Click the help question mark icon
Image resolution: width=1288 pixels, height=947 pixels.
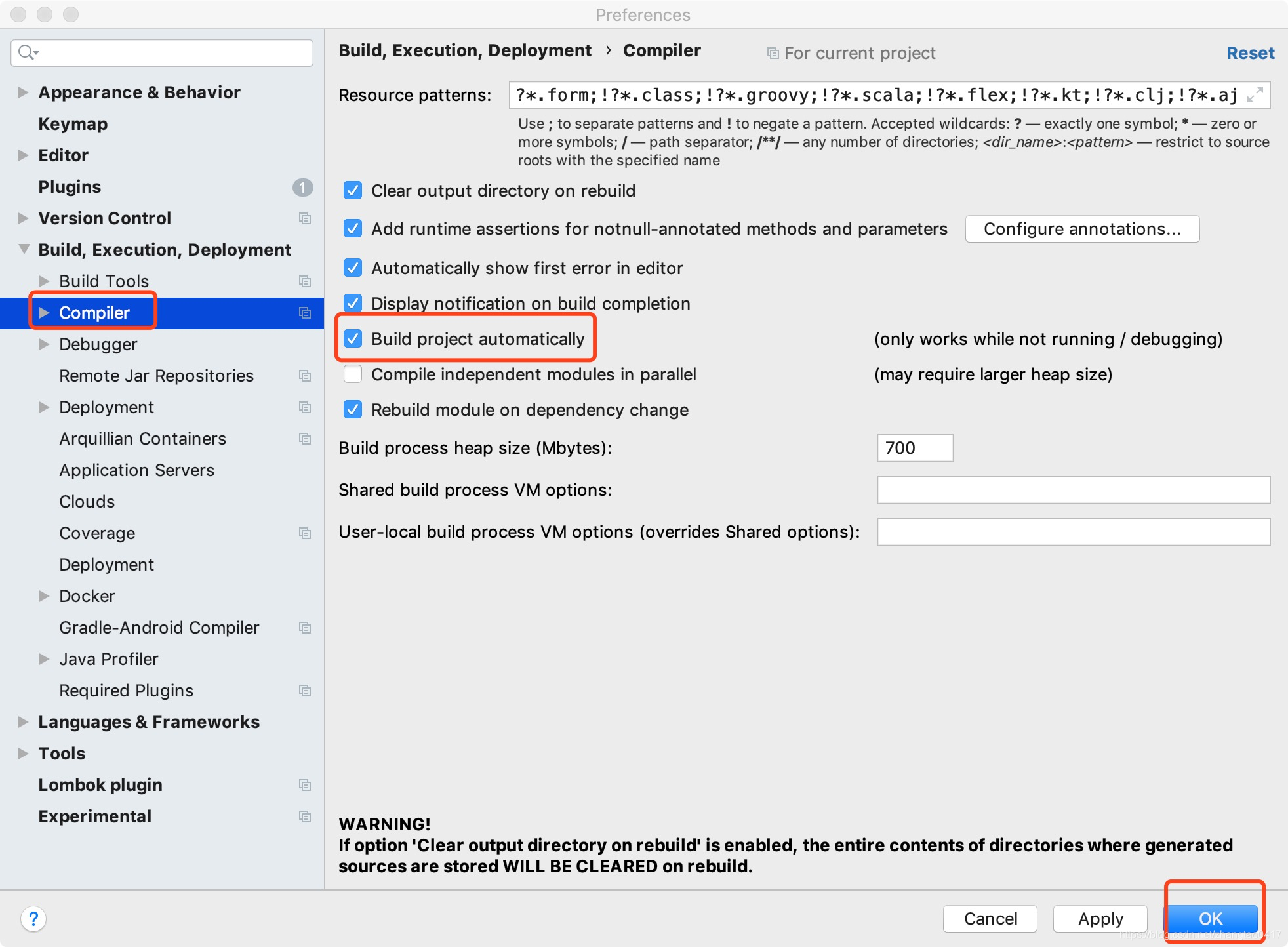33,918
